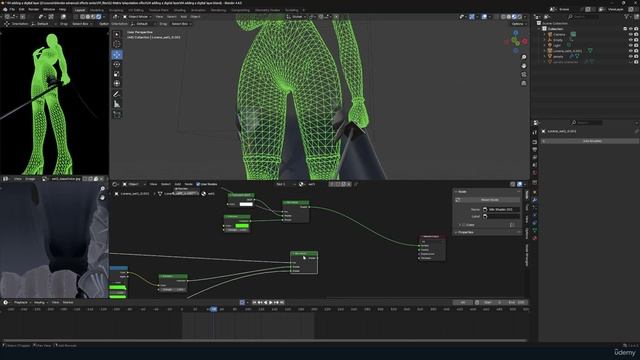Screen dimensions: 640x360
Task: Select the Measure tool in viewport toolbar
Action: [117, 104]
